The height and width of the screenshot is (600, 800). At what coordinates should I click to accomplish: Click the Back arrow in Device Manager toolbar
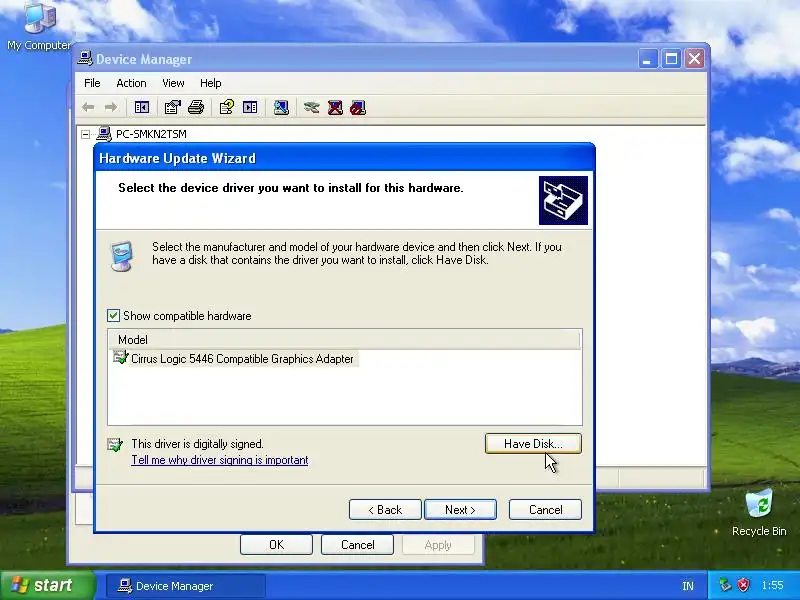click(88, 108)
